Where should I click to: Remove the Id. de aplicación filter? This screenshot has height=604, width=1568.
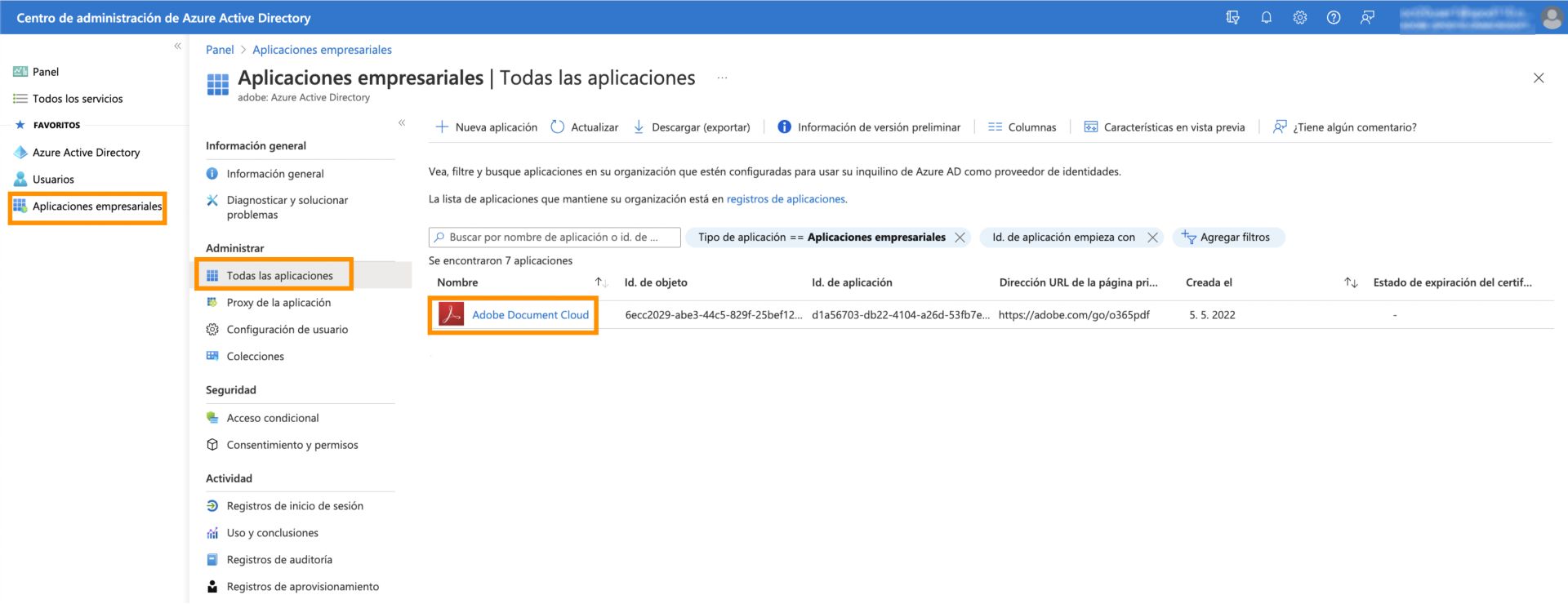click(1152, 238)
